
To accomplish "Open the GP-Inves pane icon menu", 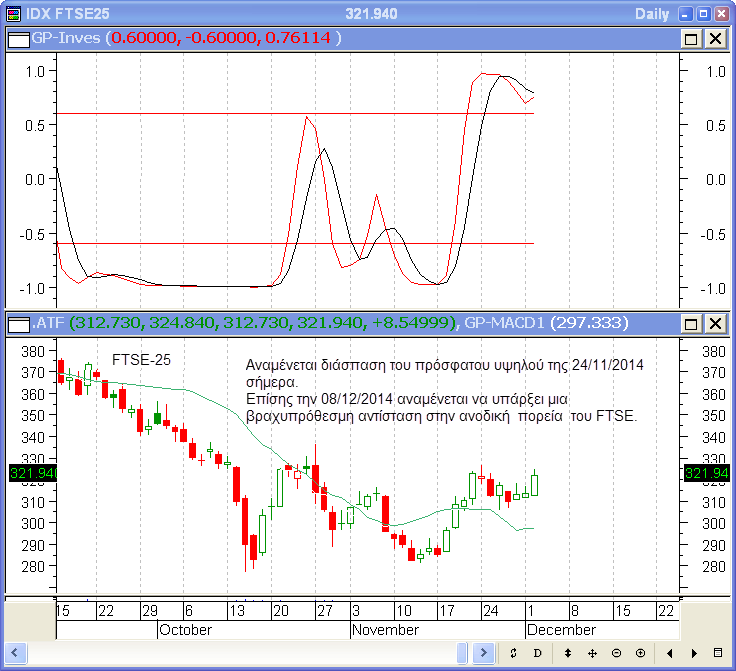I will point(19,38).
